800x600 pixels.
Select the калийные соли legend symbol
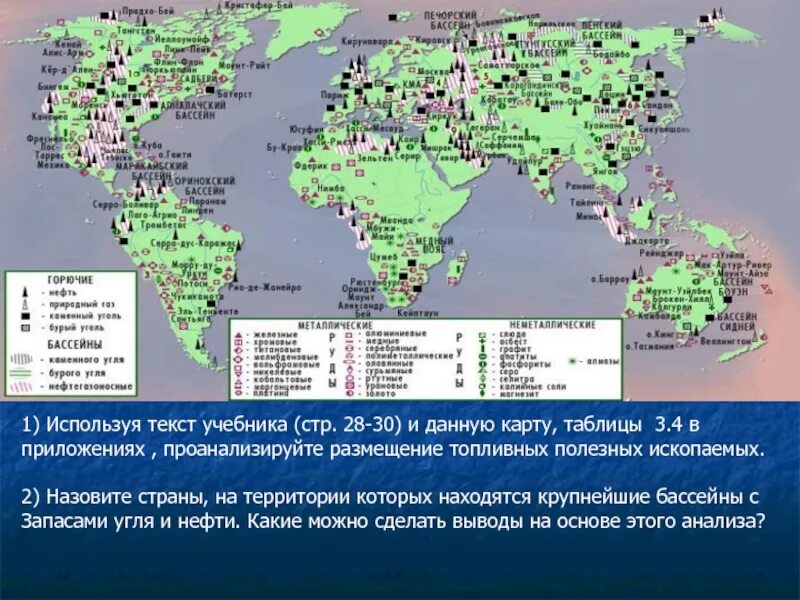(x=483, y=386)
